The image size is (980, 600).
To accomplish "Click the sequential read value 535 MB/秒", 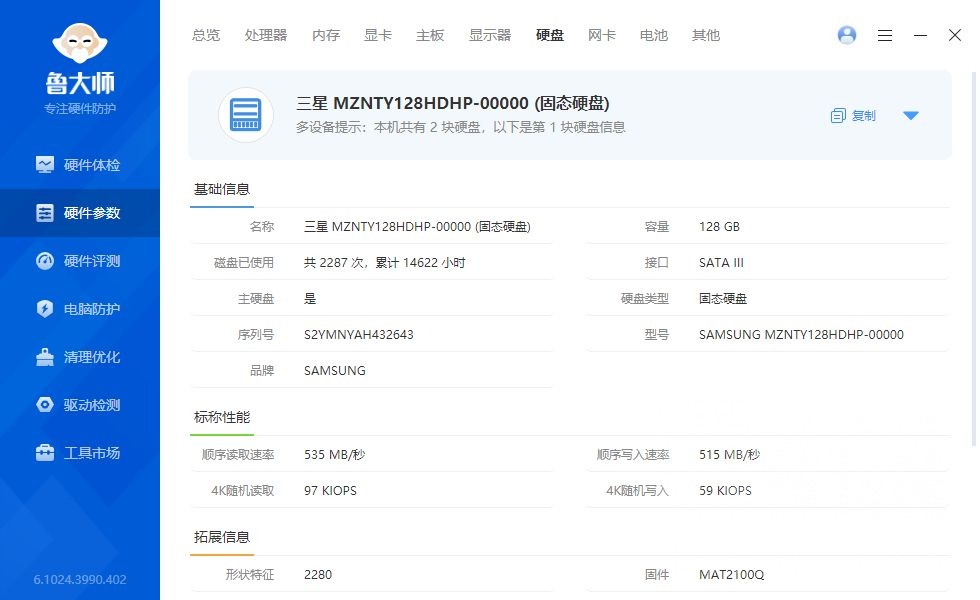I will [334, 454].
